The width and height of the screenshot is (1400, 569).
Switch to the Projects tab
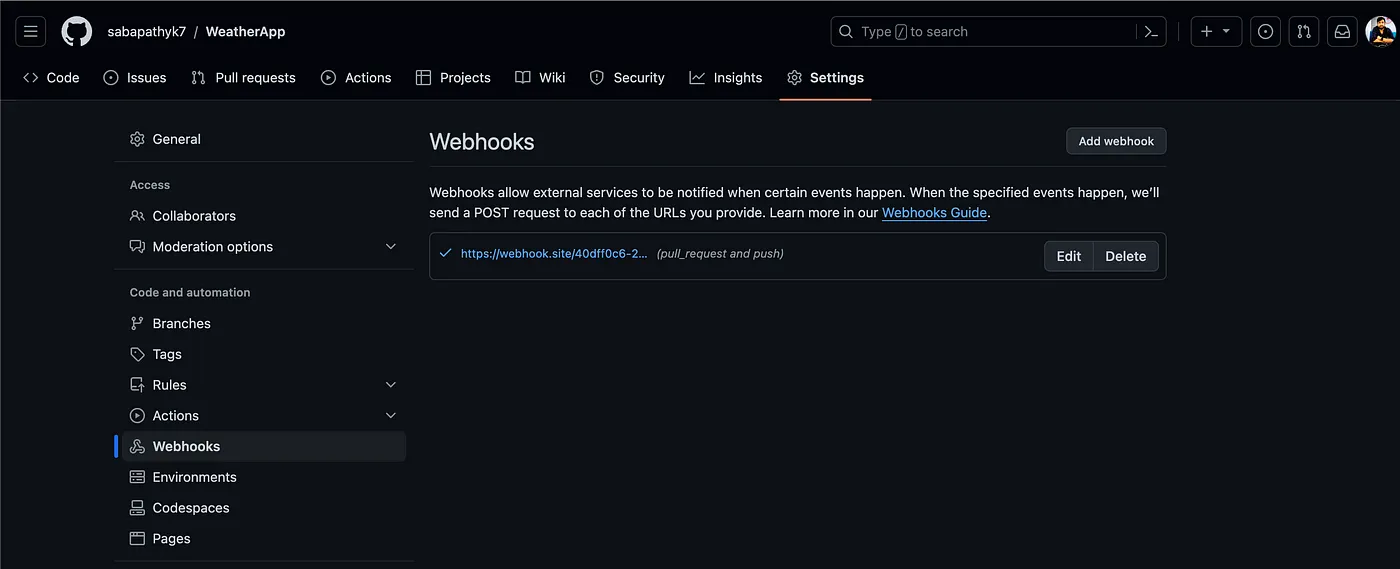pos(453,77)
